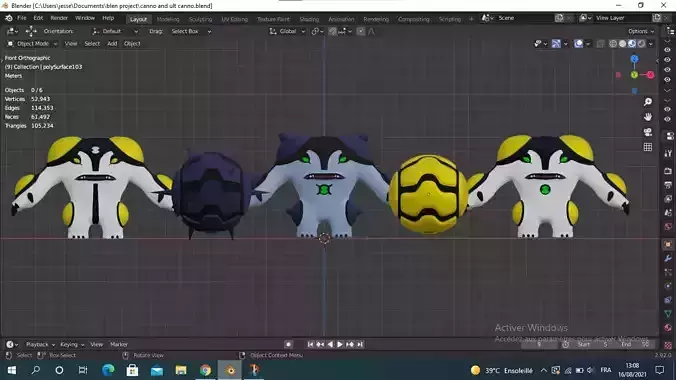Toggle show gizmo button
676x380 pixels.
click(556, 44)
